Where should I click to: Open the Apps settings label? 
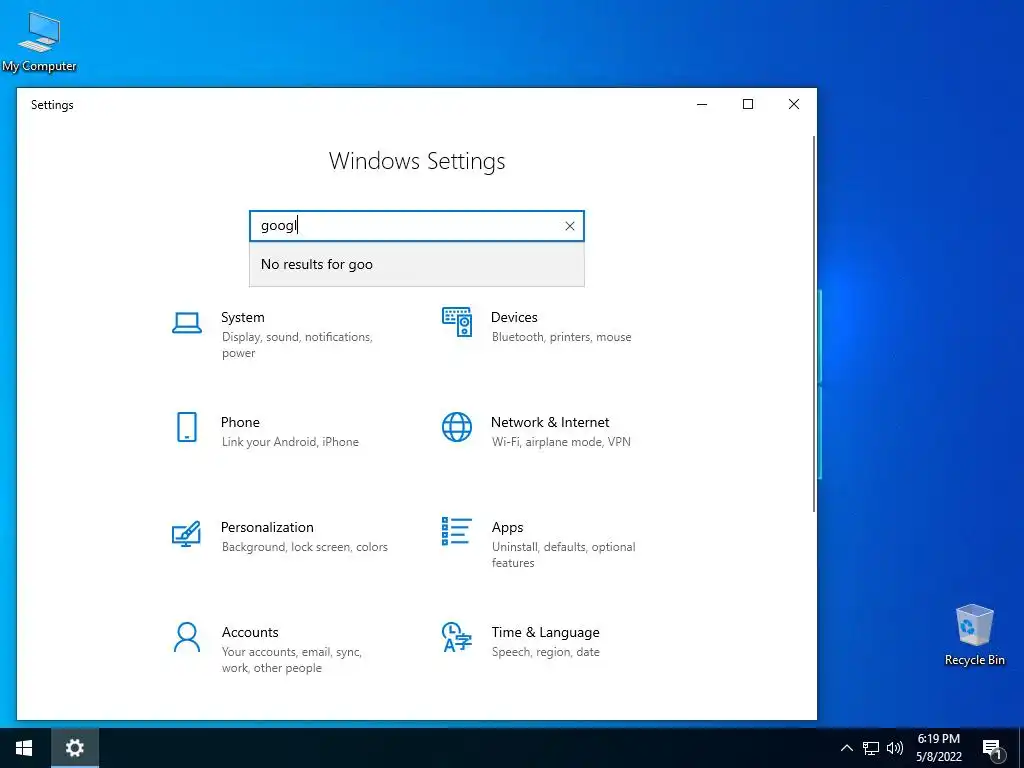coord(507,528)
